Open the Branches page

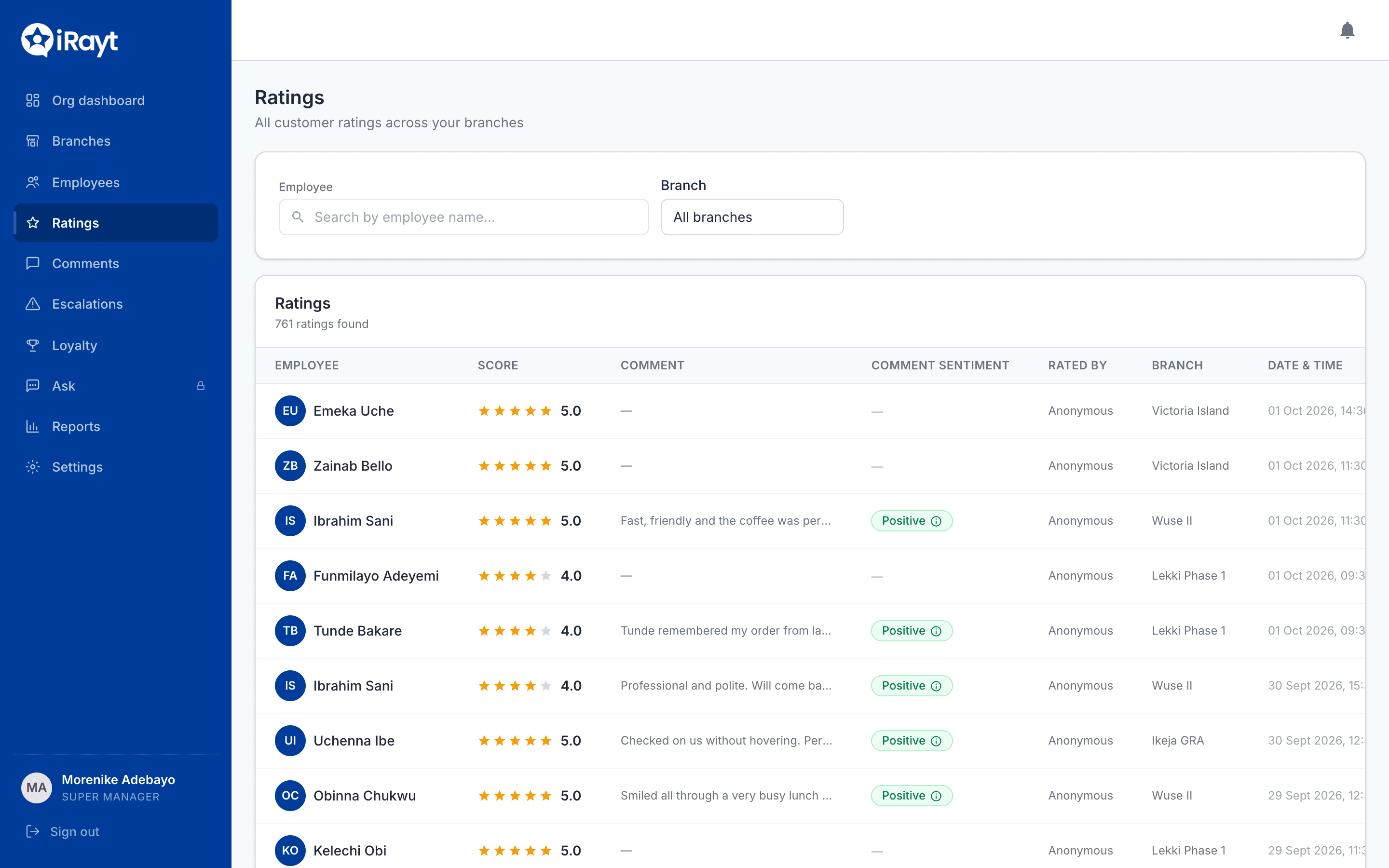pyautogui.click(x=115, y=141)
